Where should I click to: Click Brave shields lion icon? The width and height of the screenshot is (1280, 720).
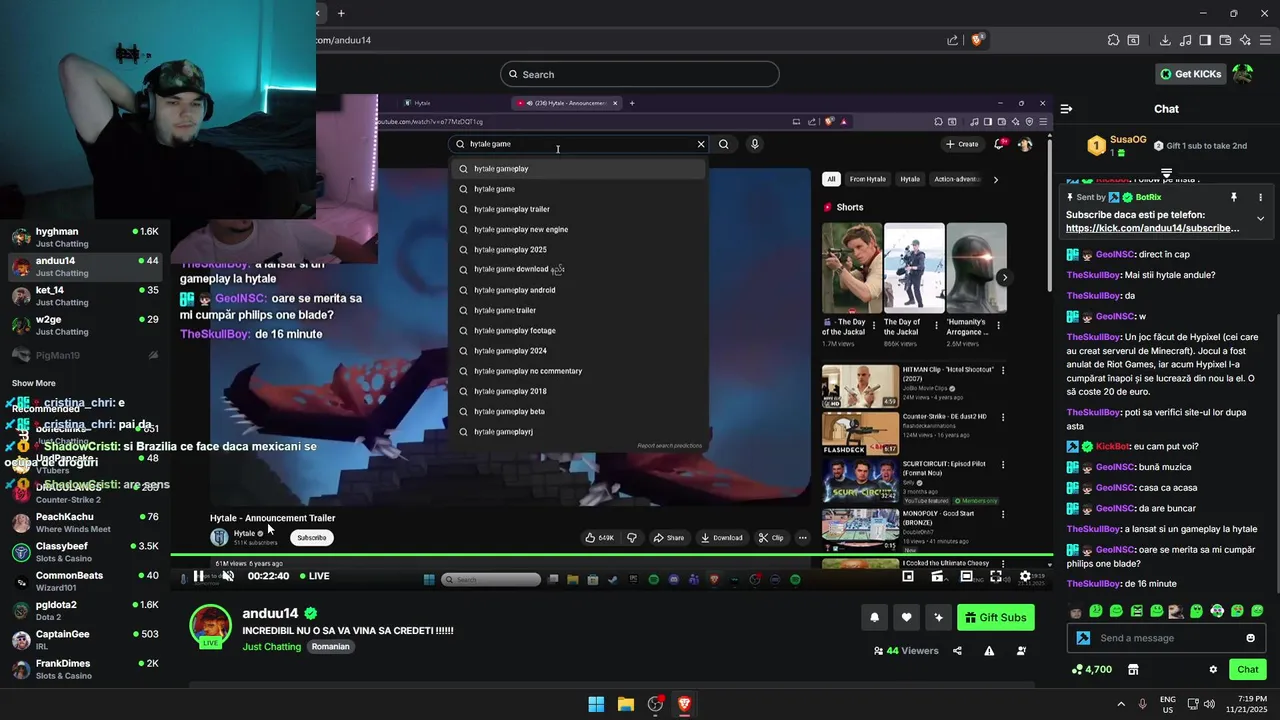[977, 40]
